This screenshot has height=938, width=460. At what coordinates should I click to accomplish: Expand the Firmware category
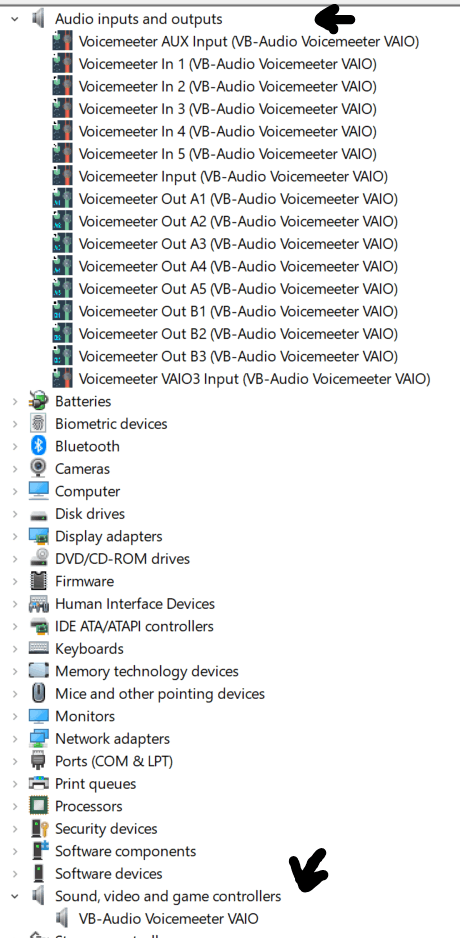tap(14, 581)
